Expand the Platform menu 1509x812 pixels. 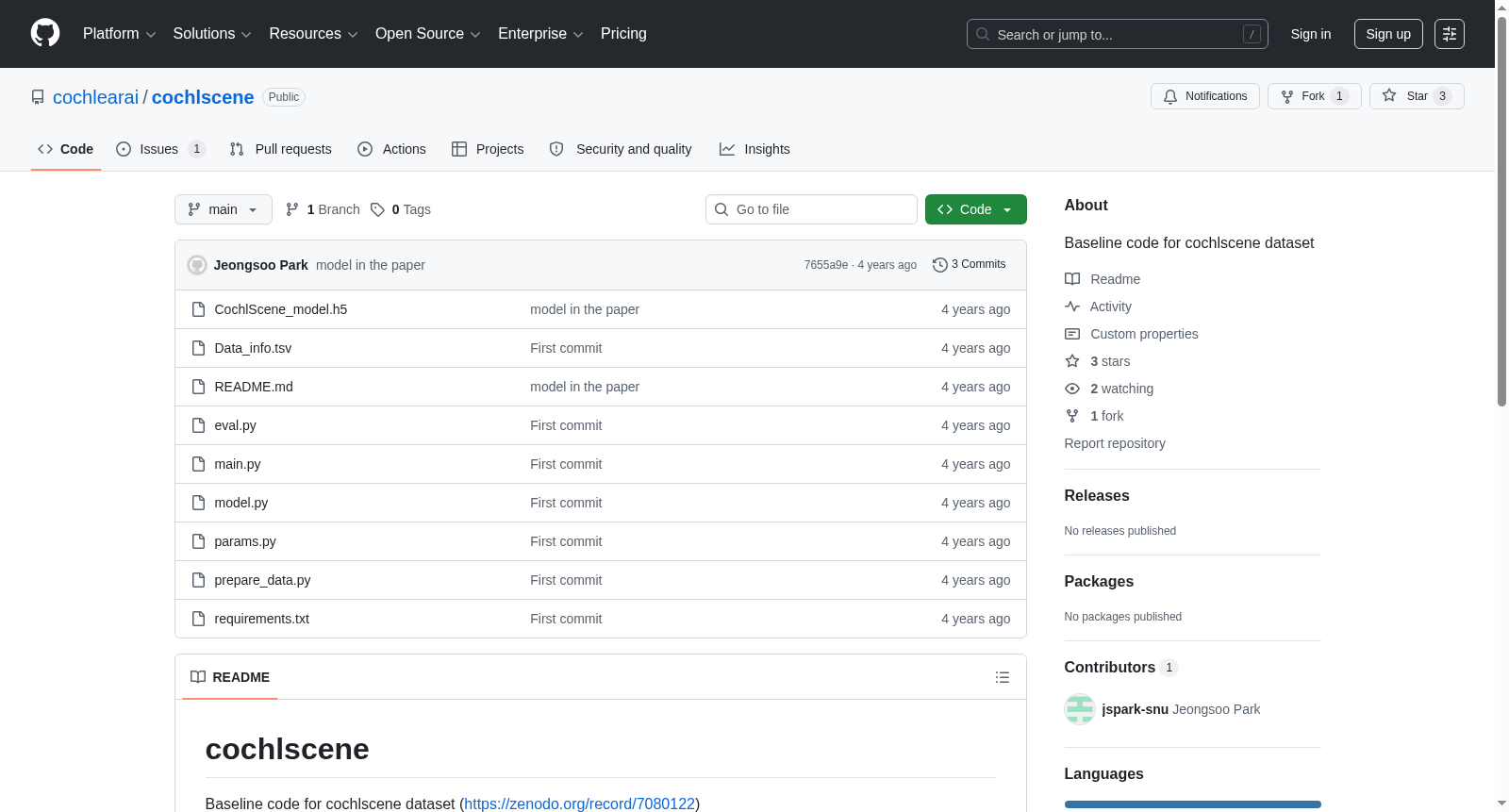tap(120, 34)
